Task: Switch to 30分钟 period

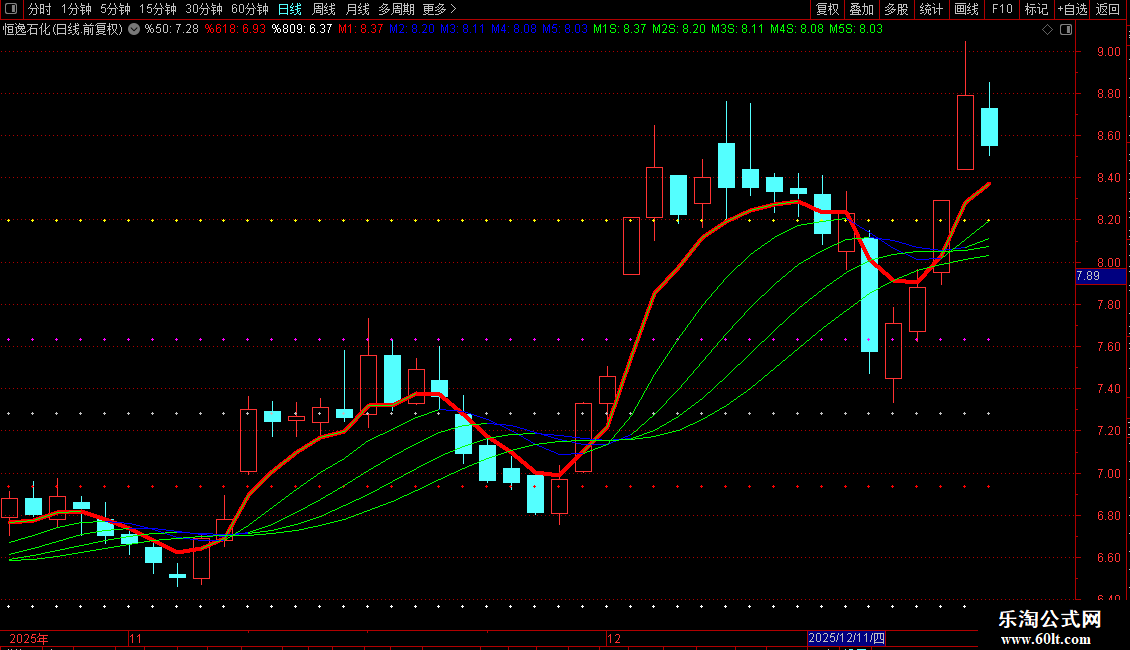Action: 204,9
